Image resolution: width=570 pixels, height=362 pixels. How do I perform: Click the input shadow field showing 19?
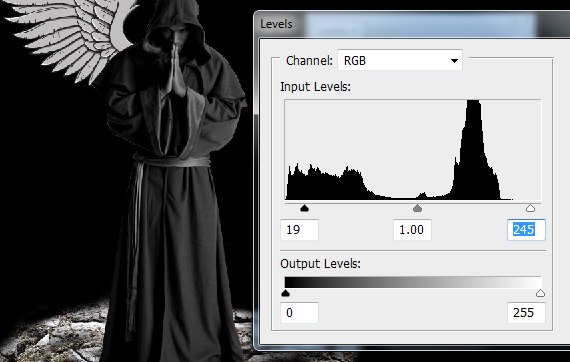pyautogui.click(x=300, y=230)
